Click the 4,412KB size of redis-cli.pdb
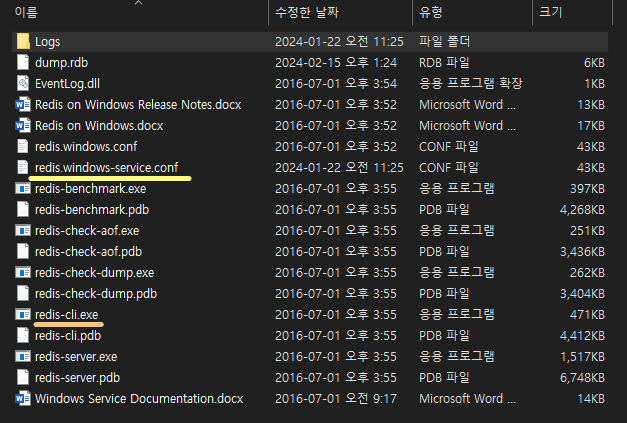The width and height of the screenshot is (627, 423). click(x=582, y=335)
